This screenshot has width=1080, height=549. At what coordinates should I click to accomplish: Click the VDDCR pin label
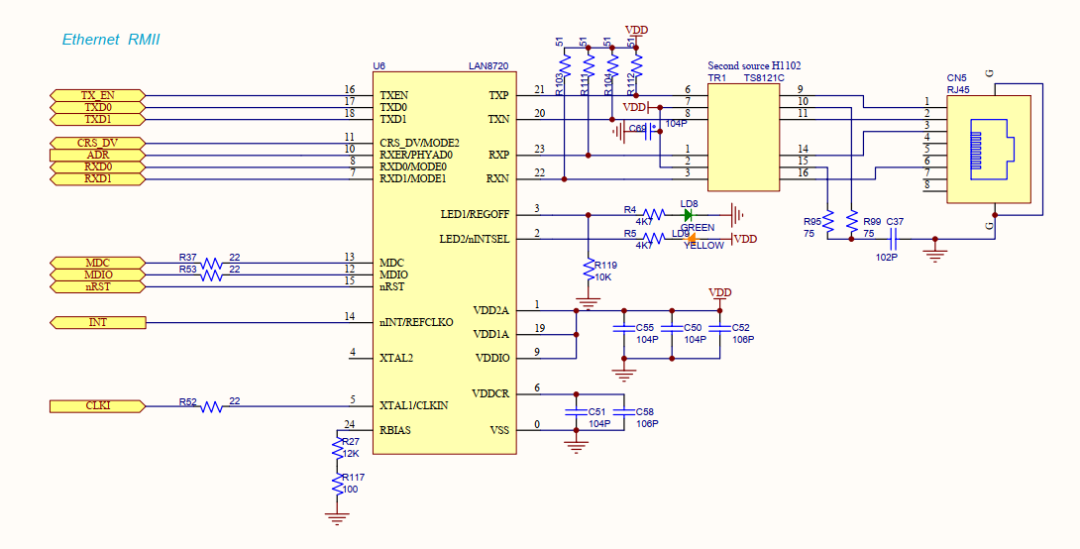[x=490, y=394]
